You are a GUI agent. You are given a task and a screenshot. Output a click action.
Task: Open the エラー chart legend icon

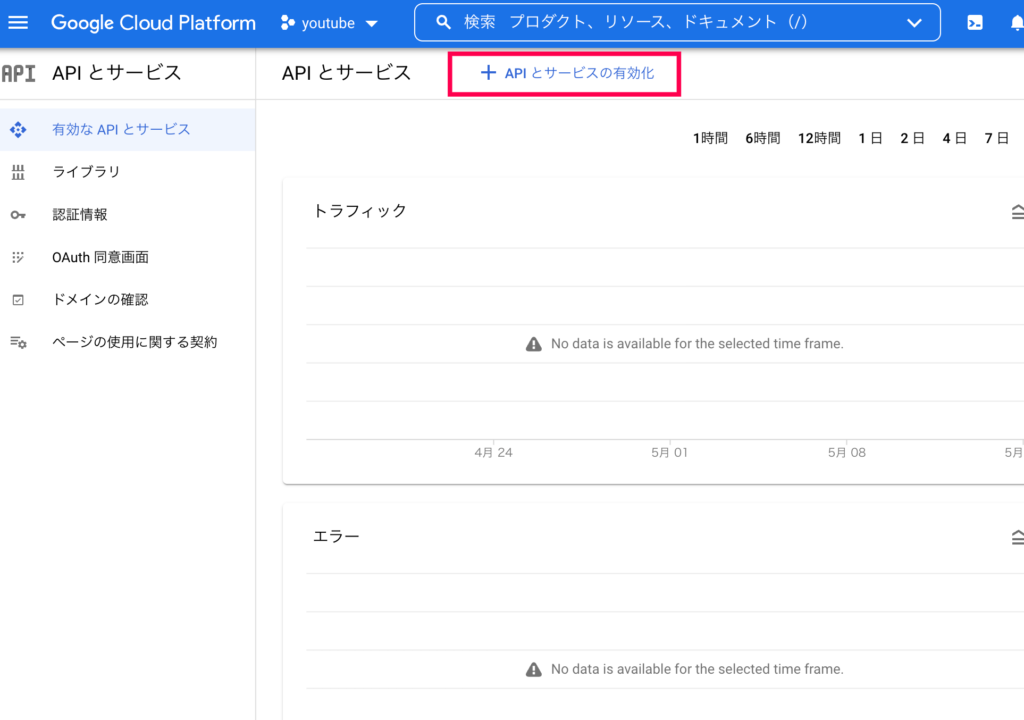click(x=1017, y=537)
